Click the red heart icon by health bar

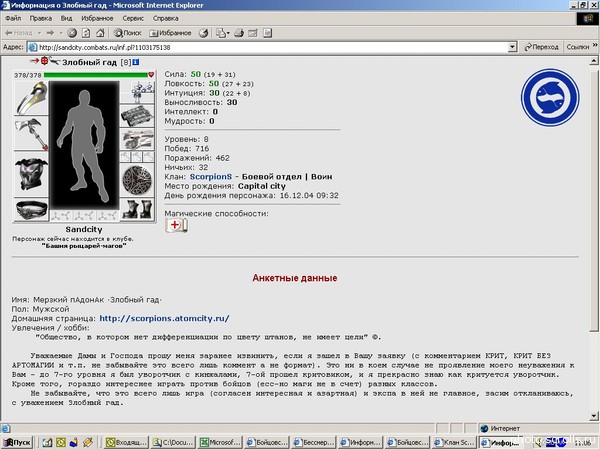151,75
